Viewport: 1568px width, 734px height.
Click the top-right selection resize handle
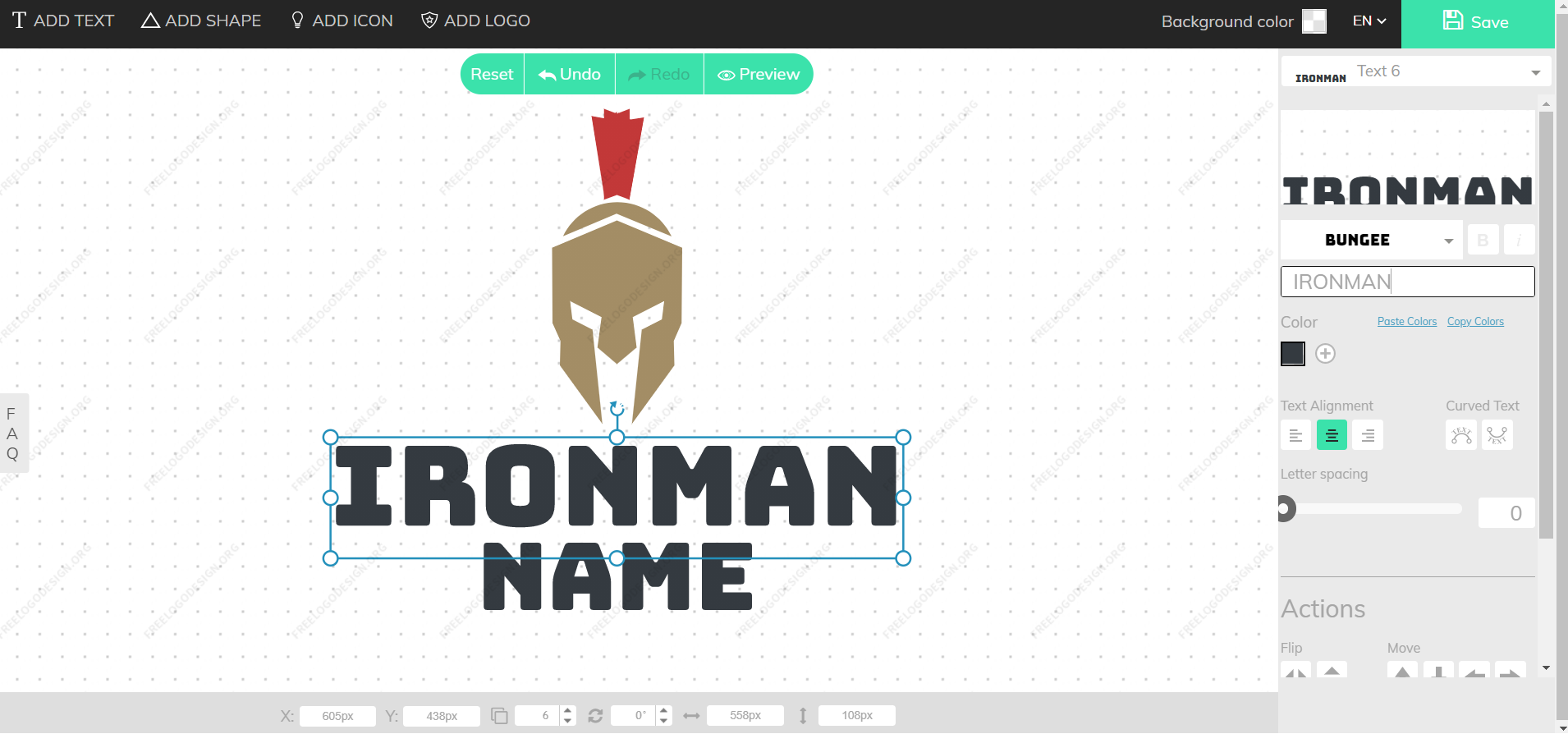(x=903, y=438)
